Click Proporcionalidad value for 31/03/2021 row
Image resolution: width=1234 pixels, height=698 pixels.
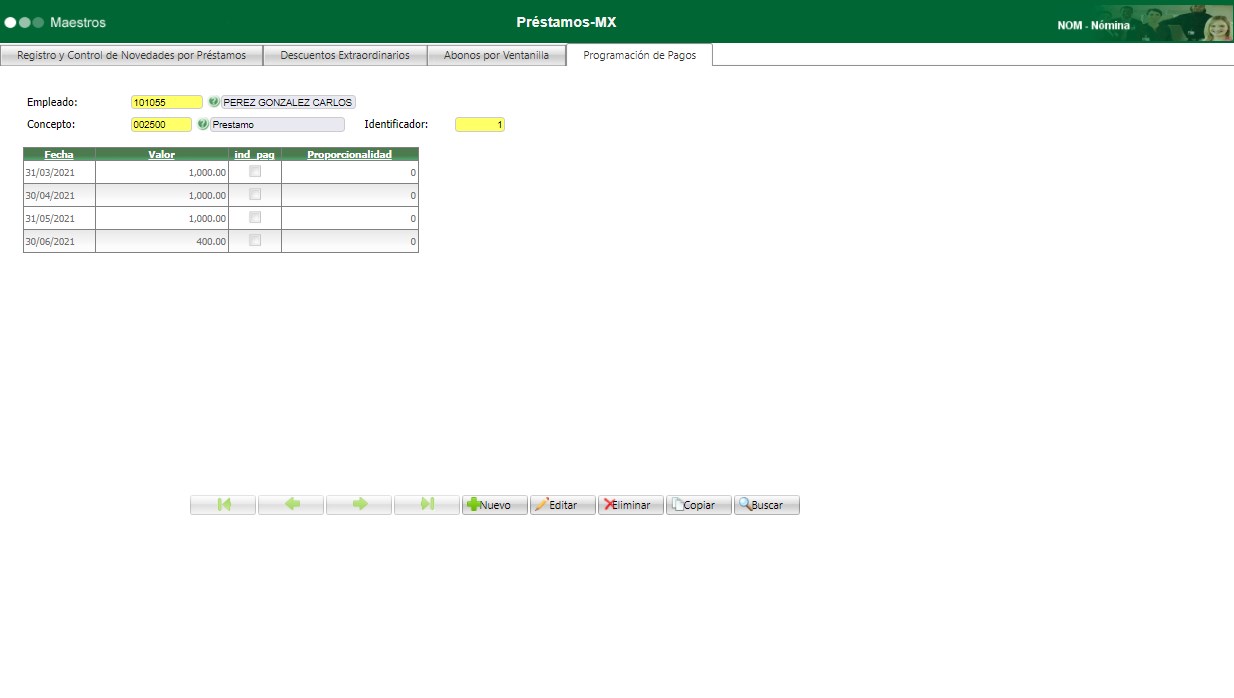(x=350, y=172)
